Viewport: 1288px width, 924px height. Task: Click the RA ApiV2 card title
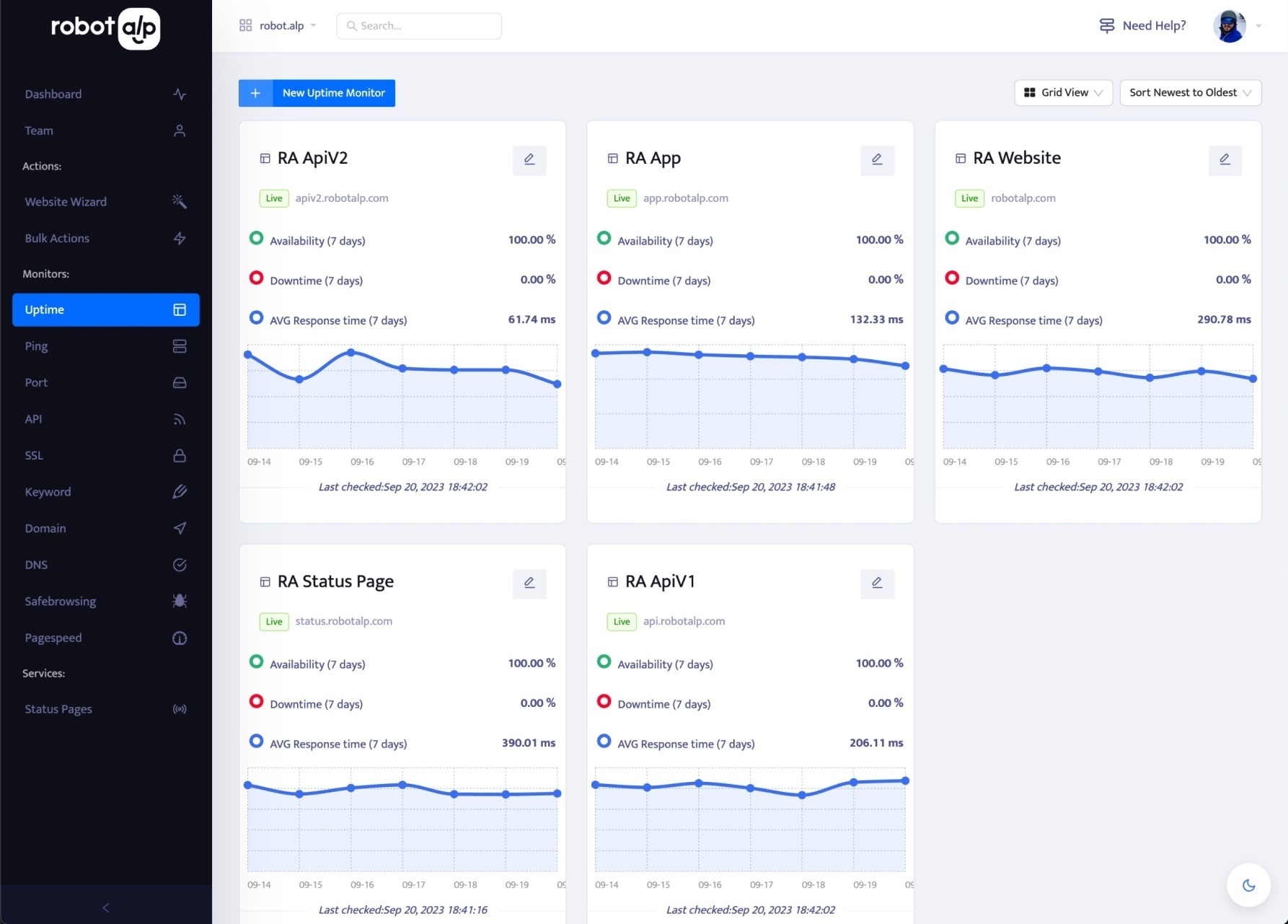[313, 158]
